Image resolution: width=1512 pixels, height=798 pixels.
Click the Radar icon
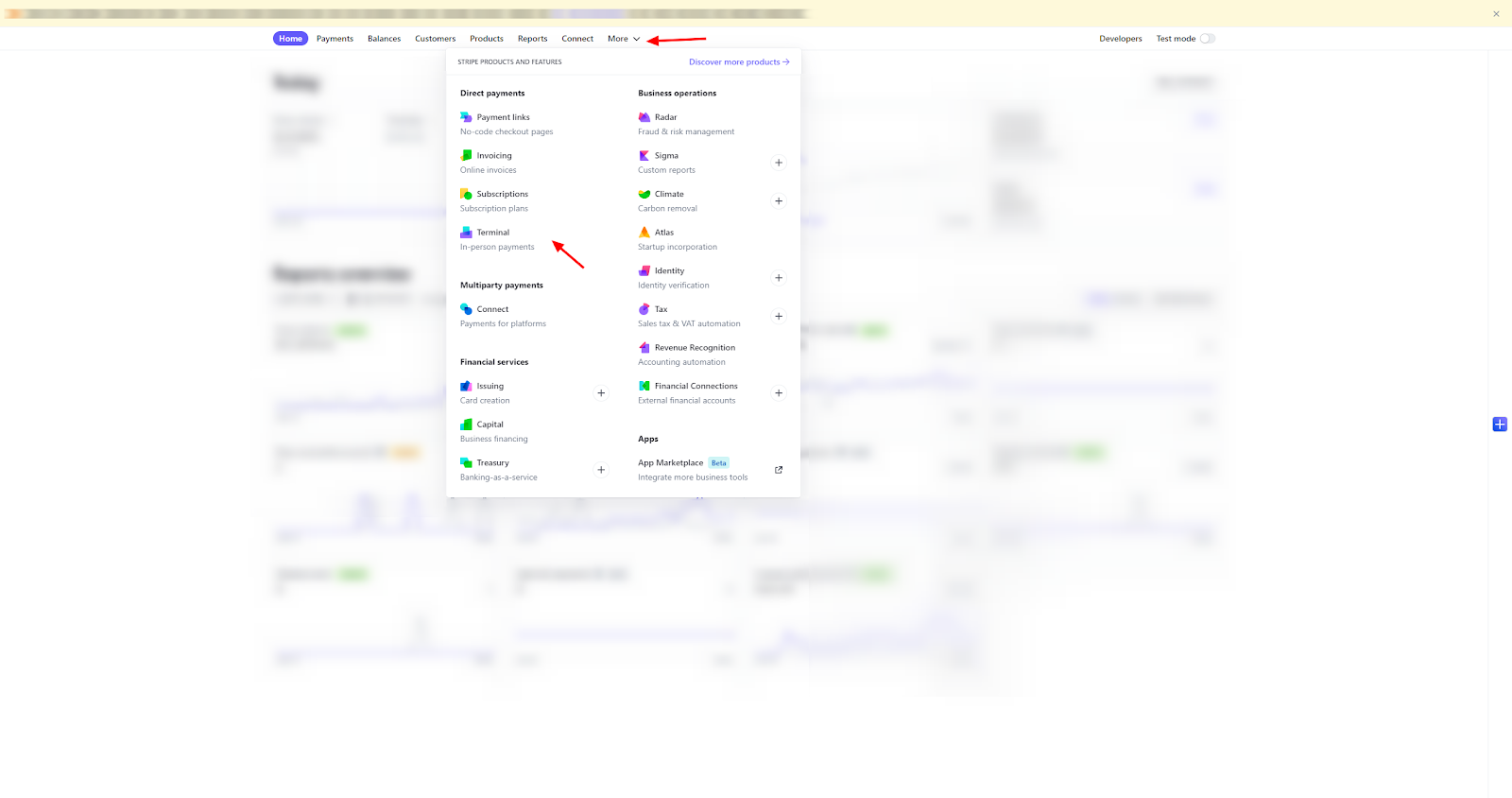(644, 117)
